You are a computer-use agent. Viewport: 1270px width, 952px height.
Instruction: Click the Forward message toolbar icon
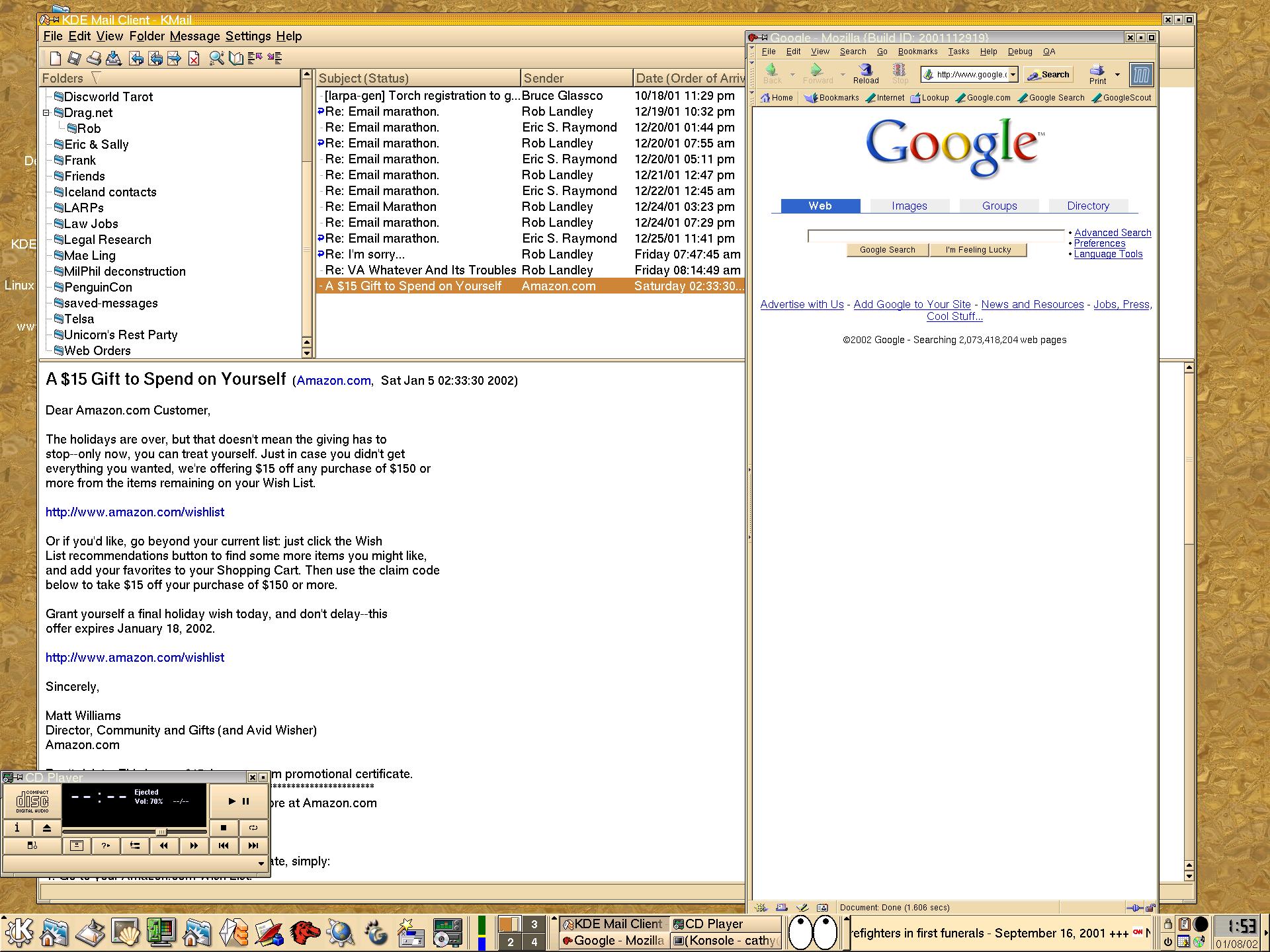tap(174, 58)
